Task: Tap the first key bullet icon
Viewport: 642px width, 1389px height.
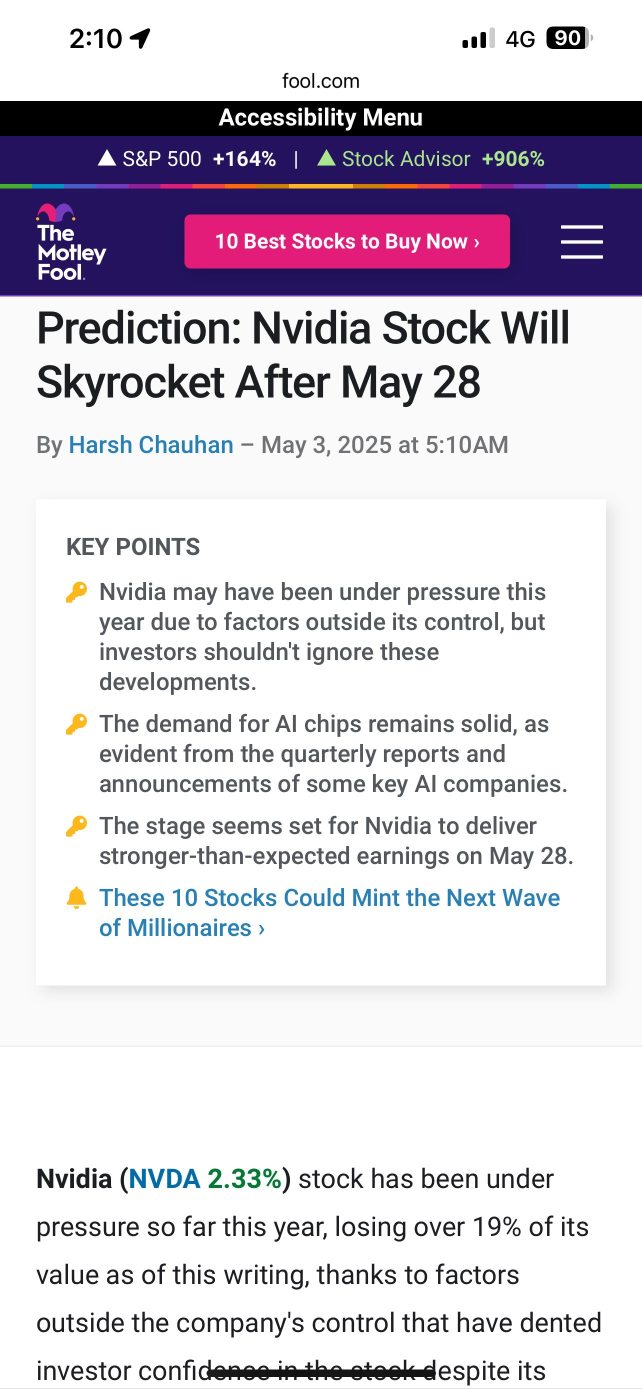Action: 77,592
